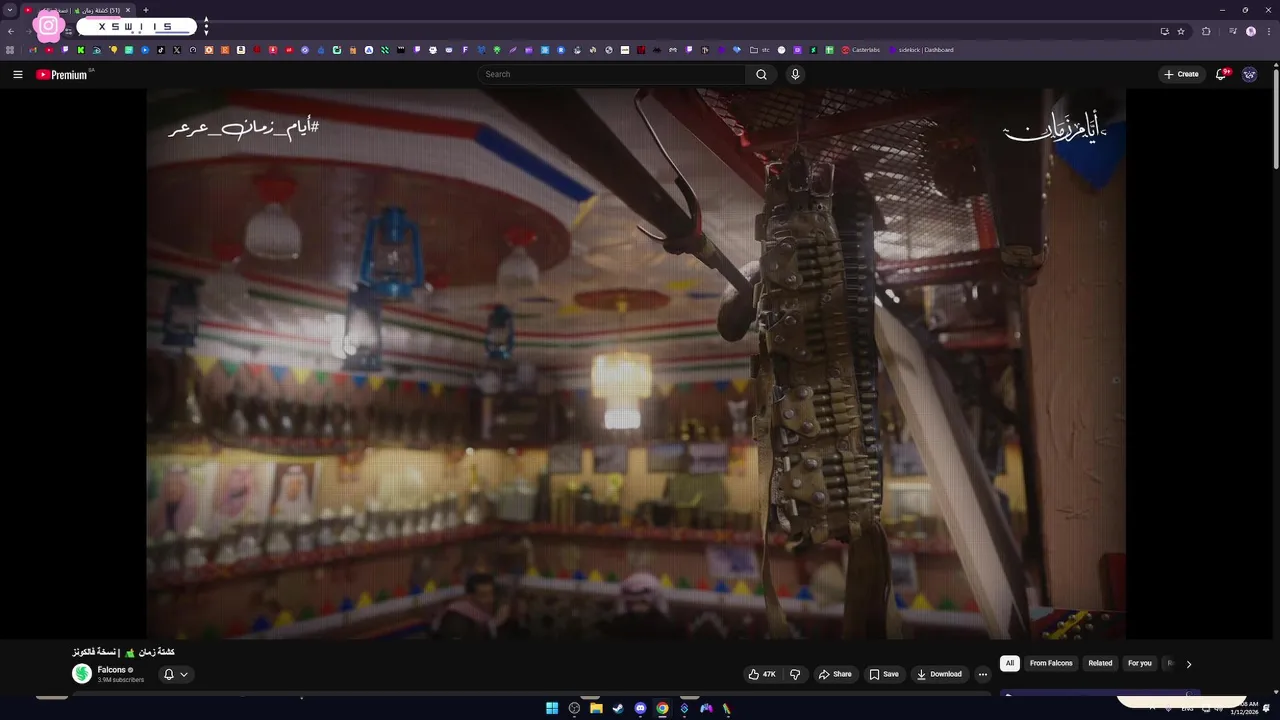Open the YouTube notifications bell
The image size is (1280, 720).
[1221, 74]
